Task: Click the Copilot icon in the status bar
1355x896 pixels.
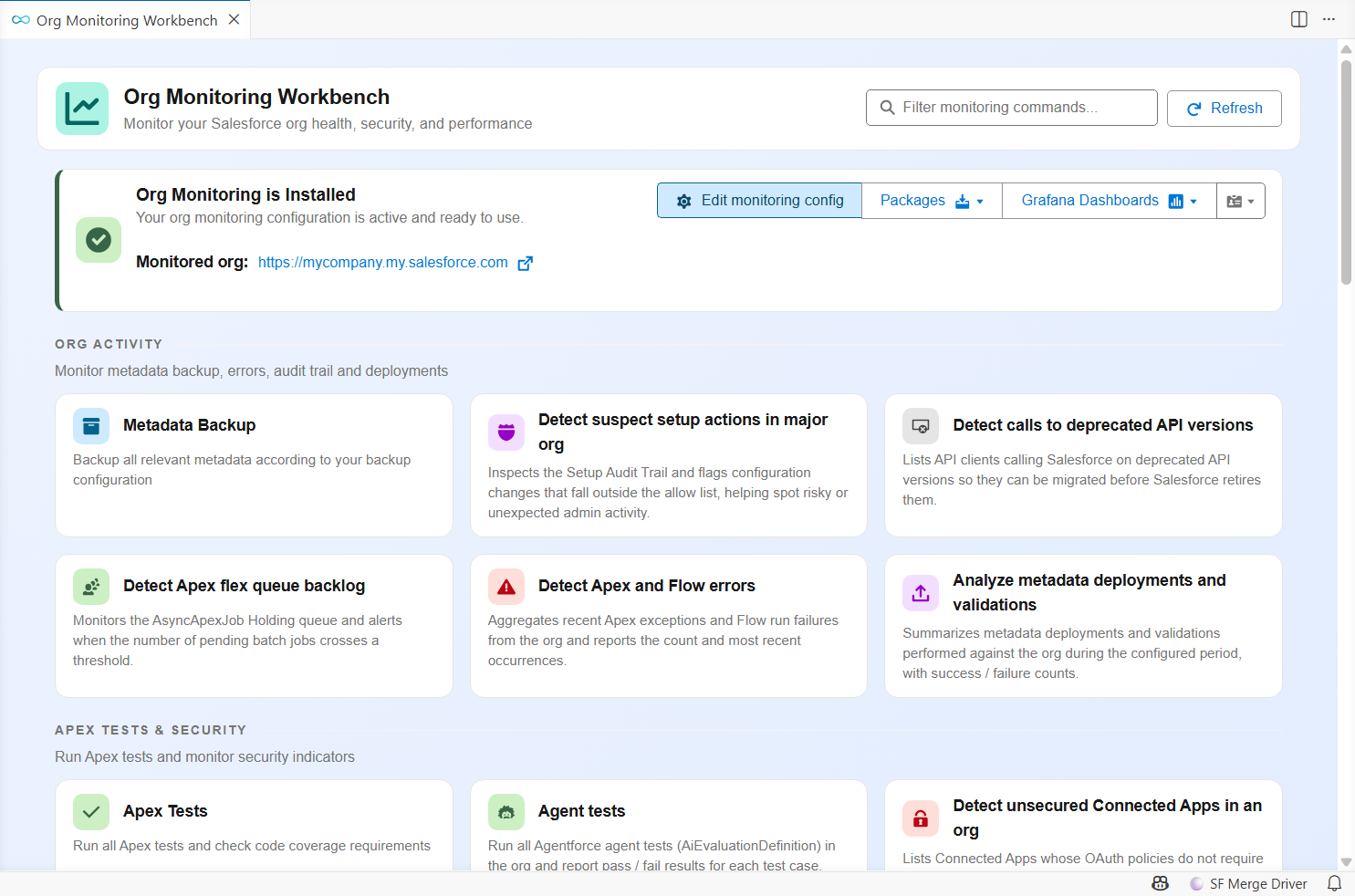Action: [1161, 883]
